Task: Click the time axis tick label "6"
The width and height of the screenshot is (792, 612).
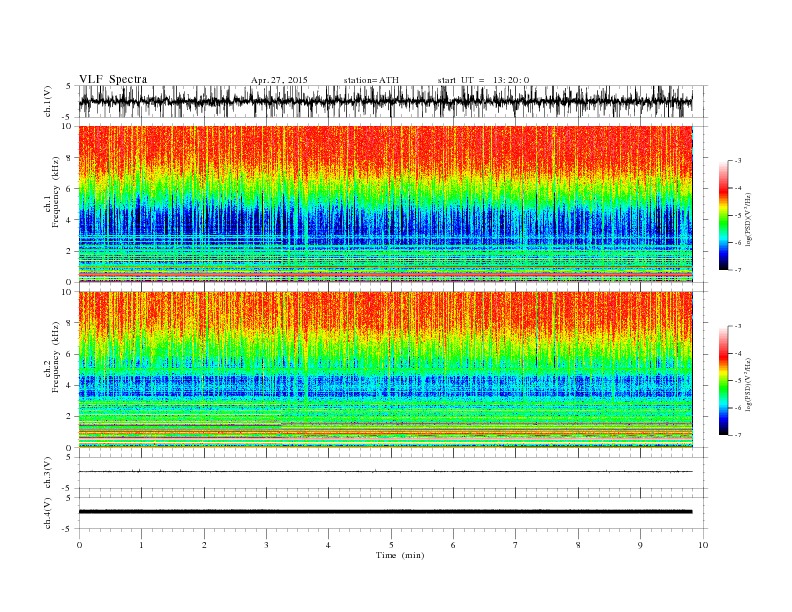Action: tap(453, 545)
